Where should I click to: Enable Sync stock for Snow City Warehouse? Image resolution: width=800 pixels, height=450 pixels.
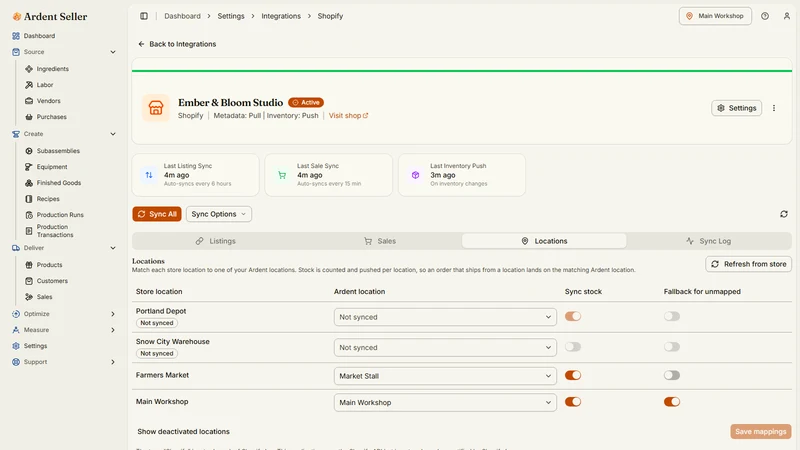click(572, 347)
